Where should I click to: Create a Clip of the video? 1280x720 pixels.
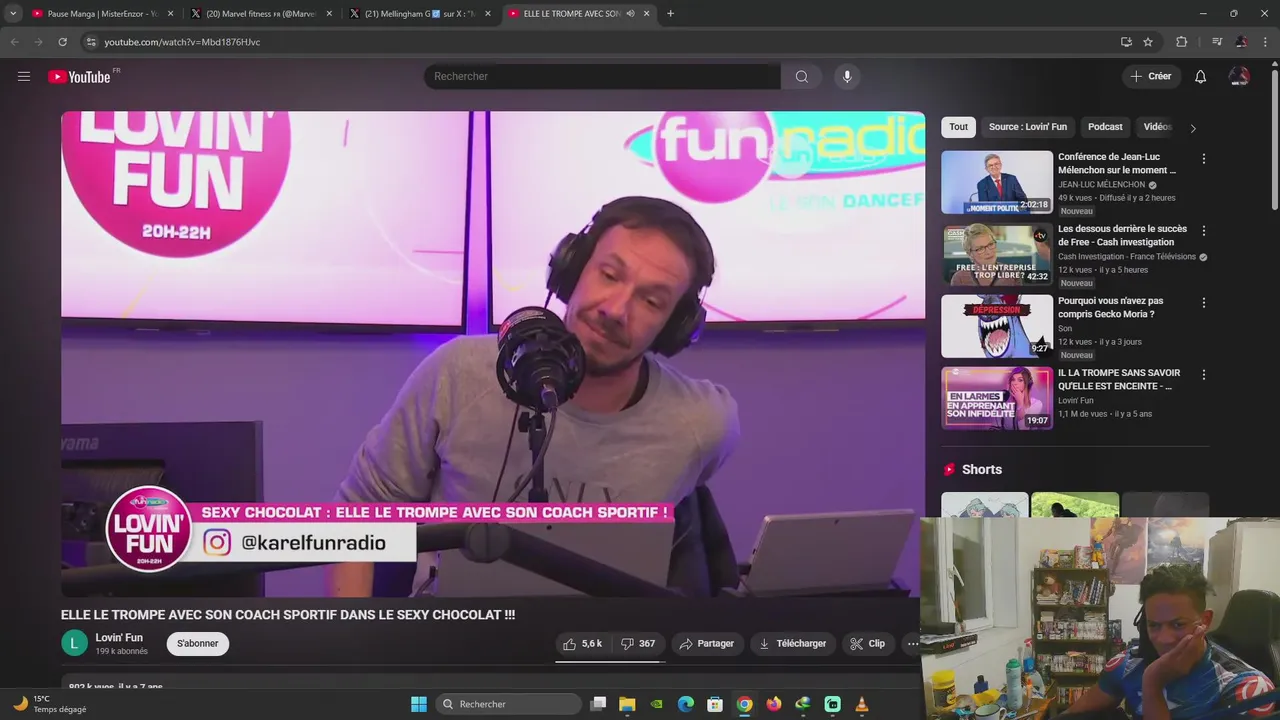[867, 644]
